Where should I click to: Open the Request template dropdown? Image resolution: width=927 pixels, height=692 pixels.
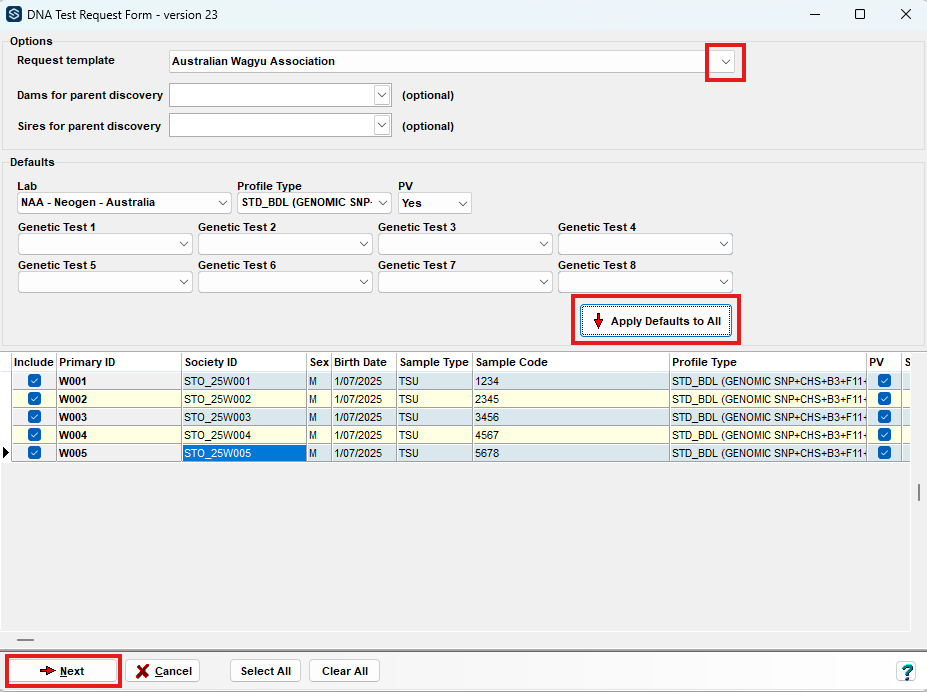click(726, 62)
